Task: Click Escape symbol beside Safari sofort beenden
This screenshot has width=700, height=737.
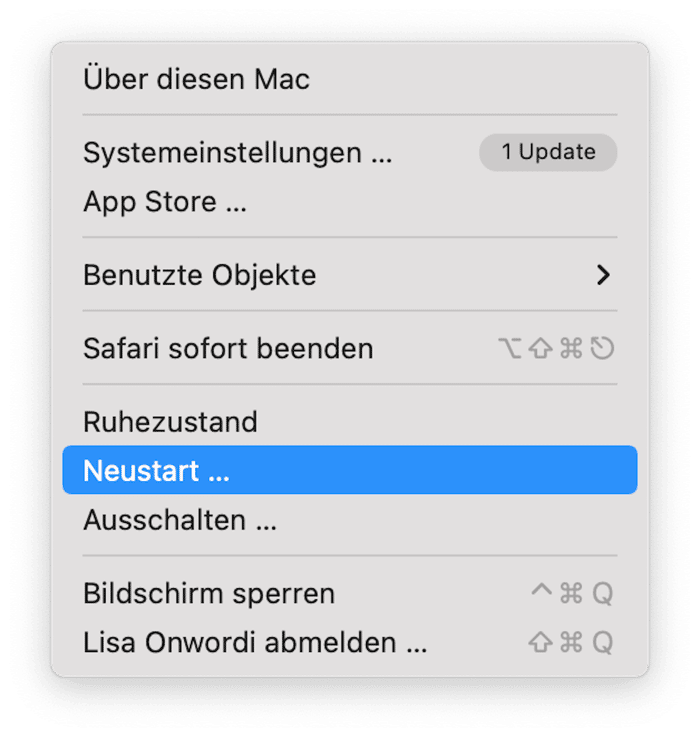Action: (602, 349)
